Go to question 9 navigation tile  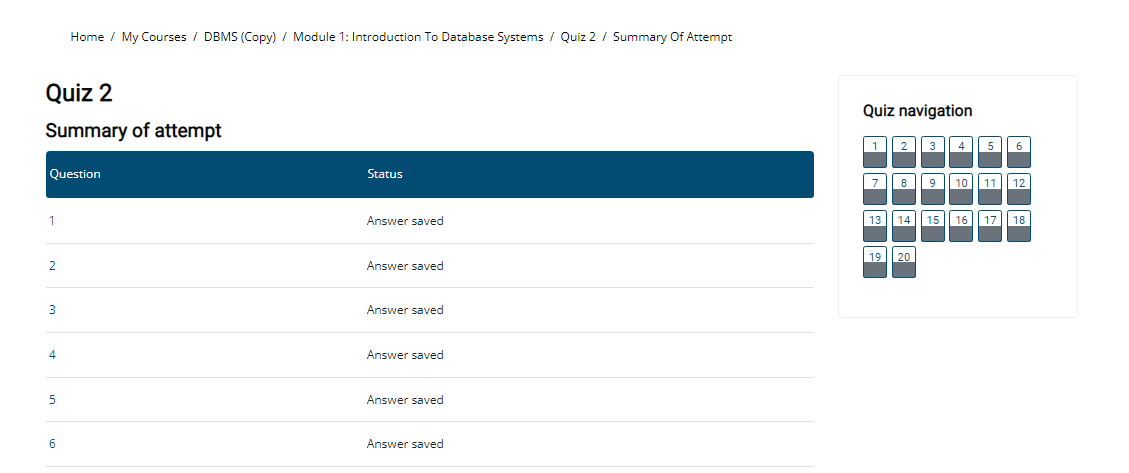coord(932,189)
